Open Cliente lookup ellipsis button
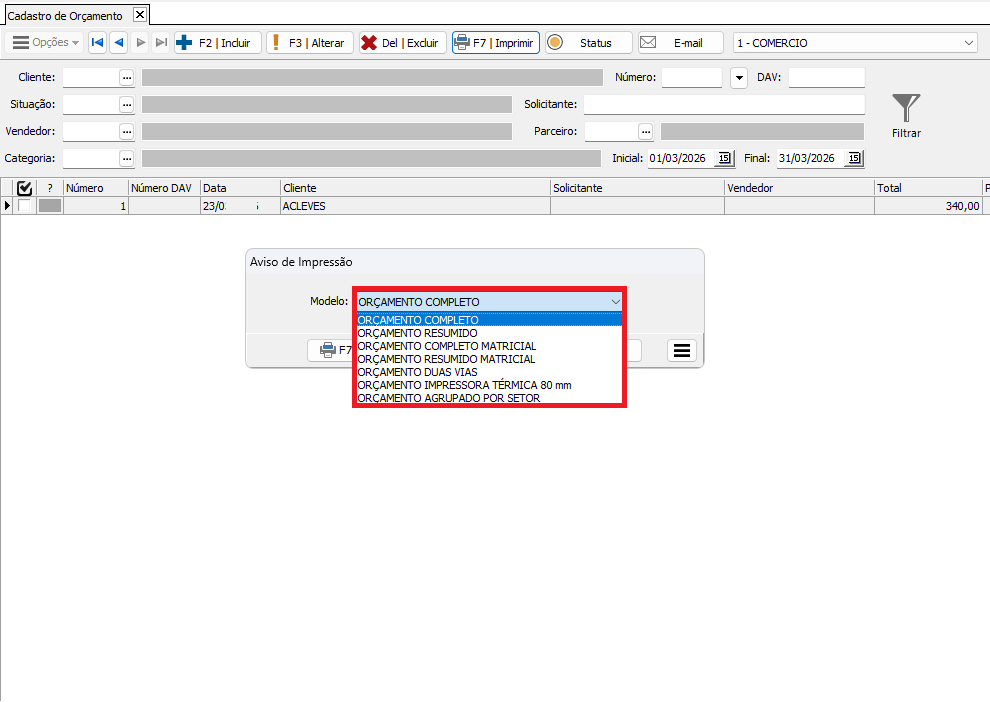The image size is (990, 702). pos(126,77)
